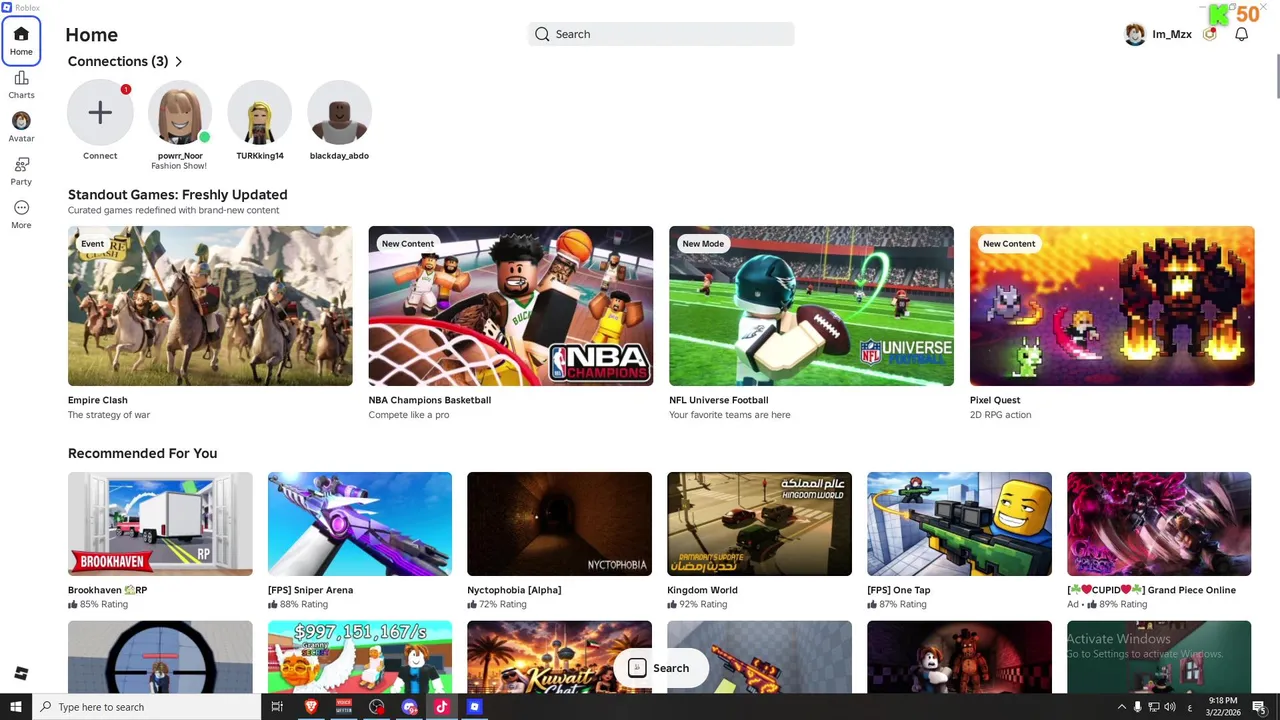Click the 'New Mode' badge on NFL card
Viewport: 1280px width, 720px height.
pyautogui.click(x=703, y=244)
